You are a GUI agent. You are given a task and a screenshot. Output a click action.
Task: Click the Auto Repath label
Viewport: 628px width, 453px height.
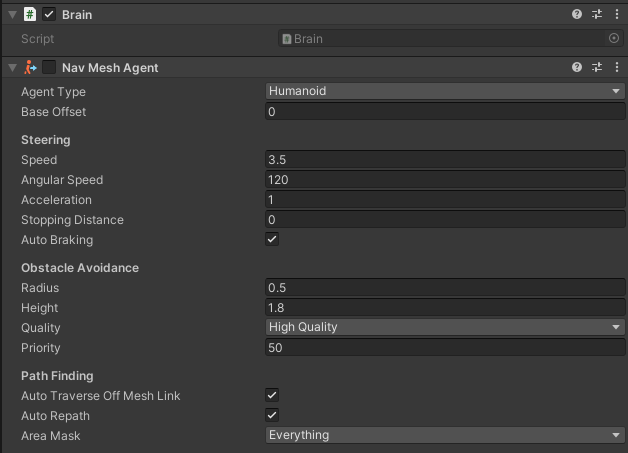coord(55,416)
